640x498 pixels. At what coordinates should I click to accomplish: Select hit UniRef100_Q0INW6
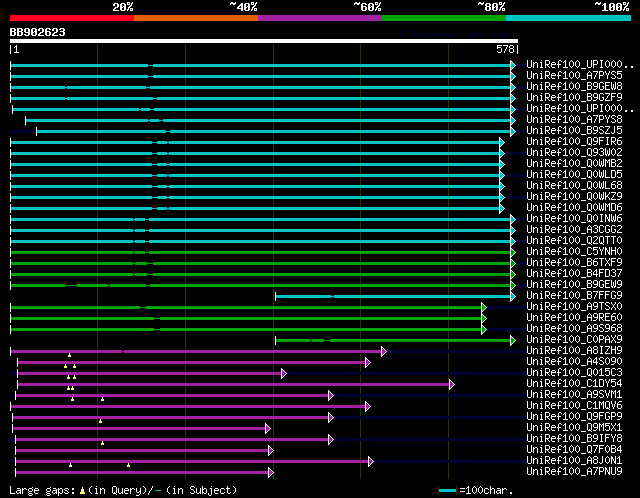574,219
